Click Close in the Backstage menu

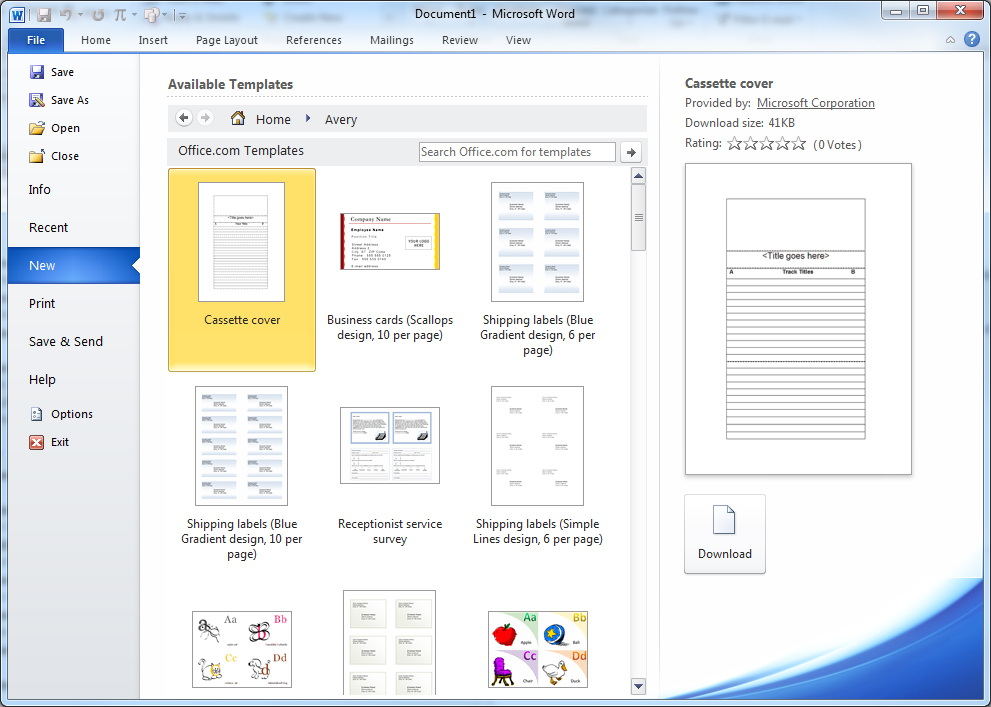[54, 156]
